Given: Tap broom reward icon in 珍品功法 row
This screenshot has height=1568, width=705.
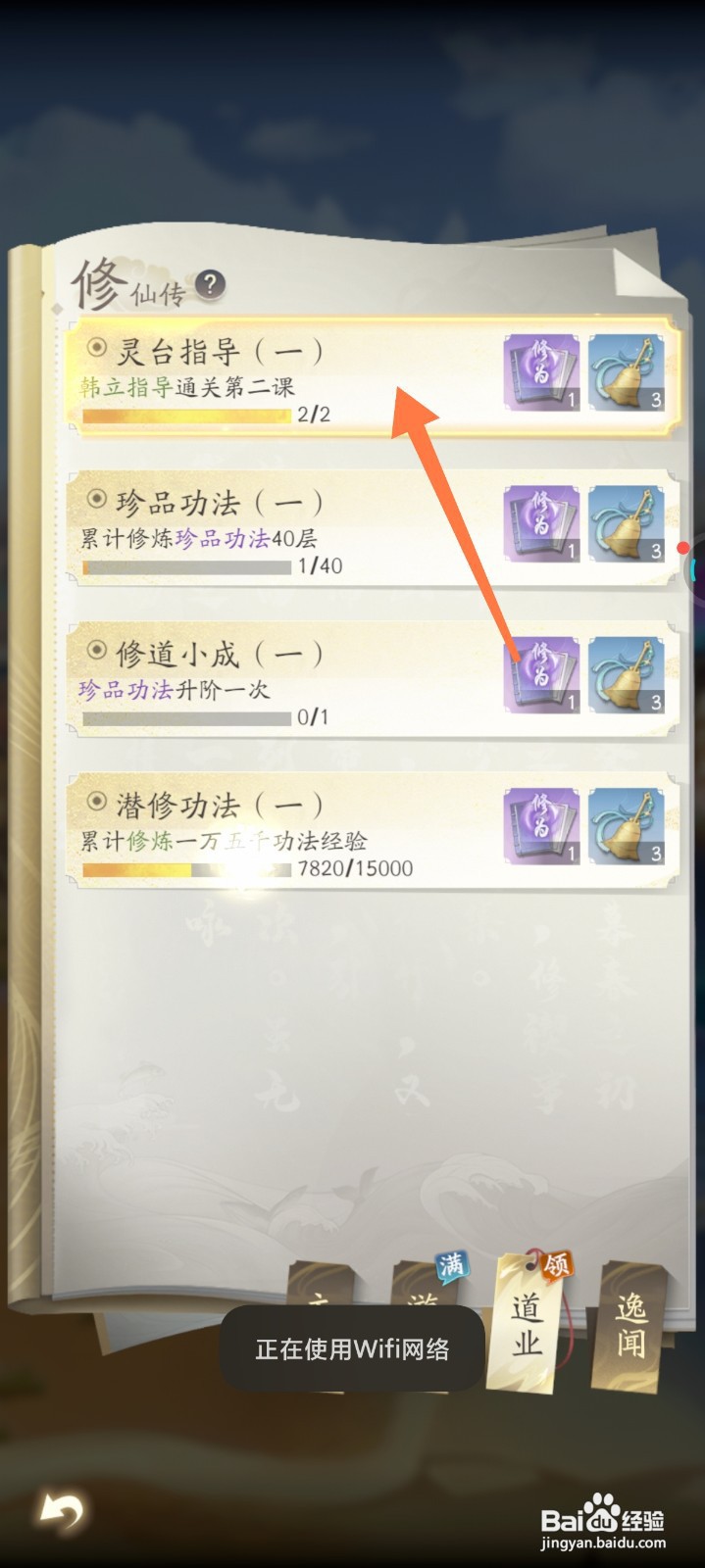Looking at the screenshot, I should pos(627,524).
